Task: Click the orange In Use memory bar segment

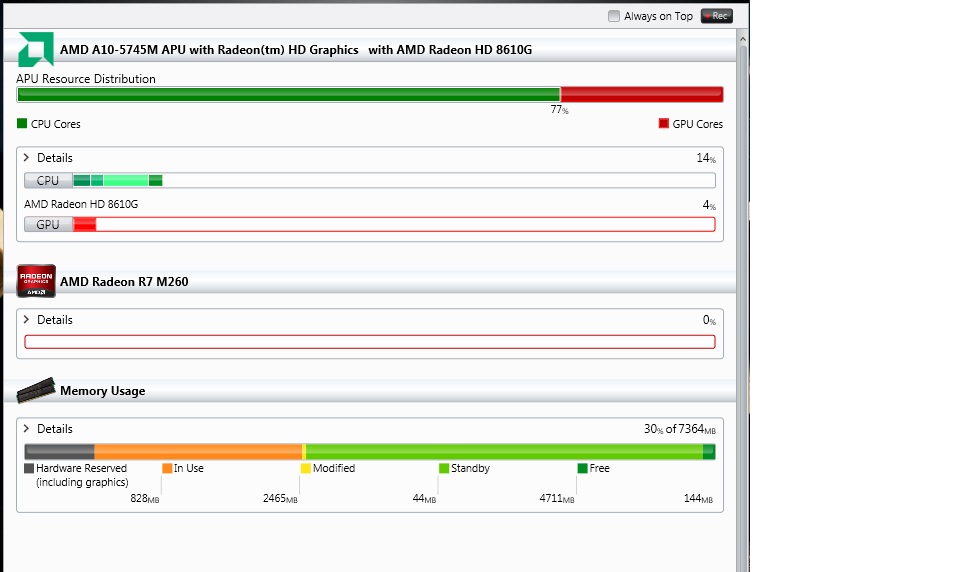Action: pos(198,452)
